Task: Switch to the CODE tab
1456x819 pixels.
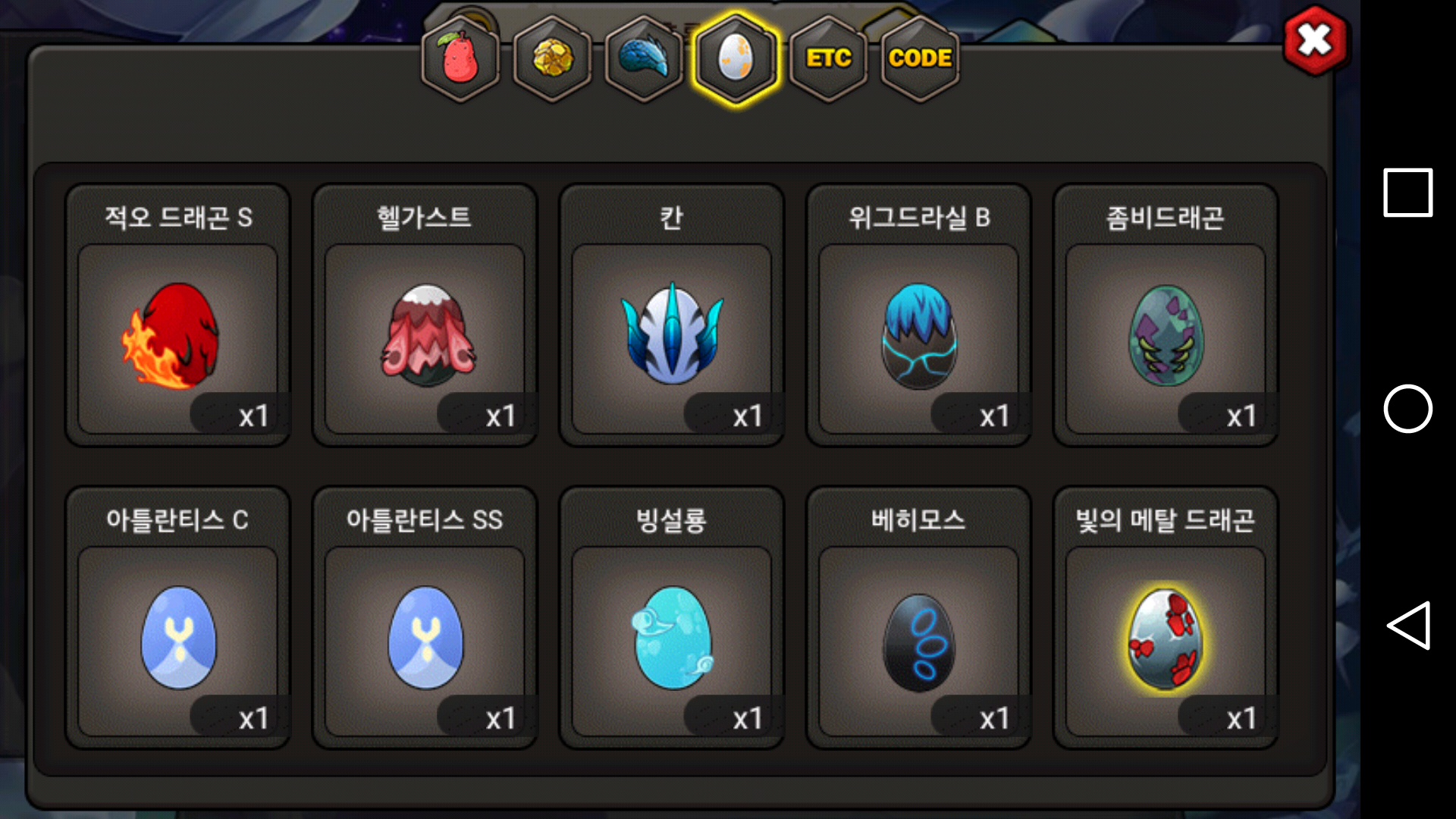Action: pyautogui.click(x=920, y=59)
